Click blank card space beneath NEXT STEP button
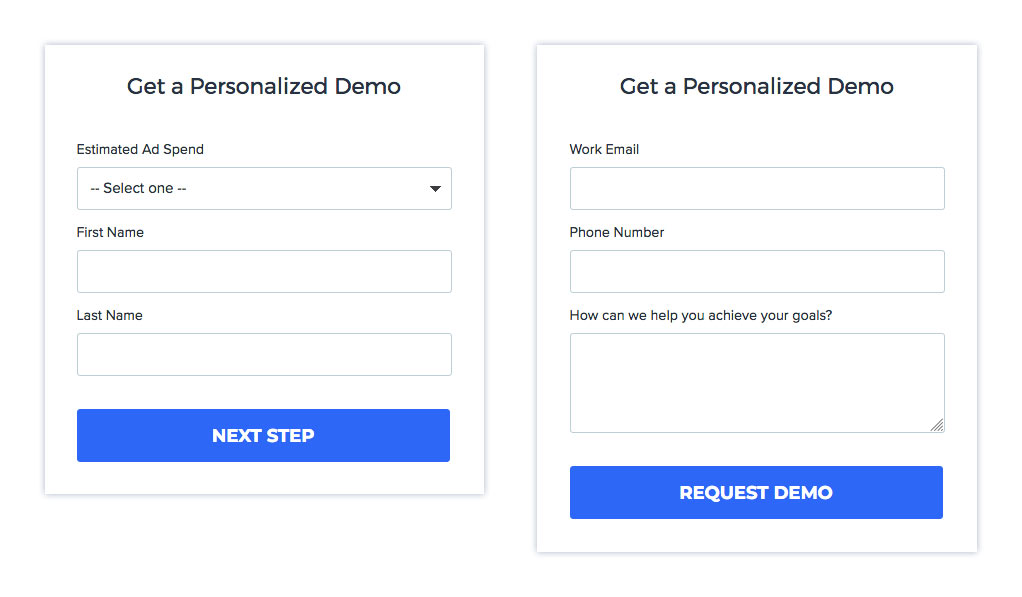Viewport: 1022px width, 597px height. (264, 478)
